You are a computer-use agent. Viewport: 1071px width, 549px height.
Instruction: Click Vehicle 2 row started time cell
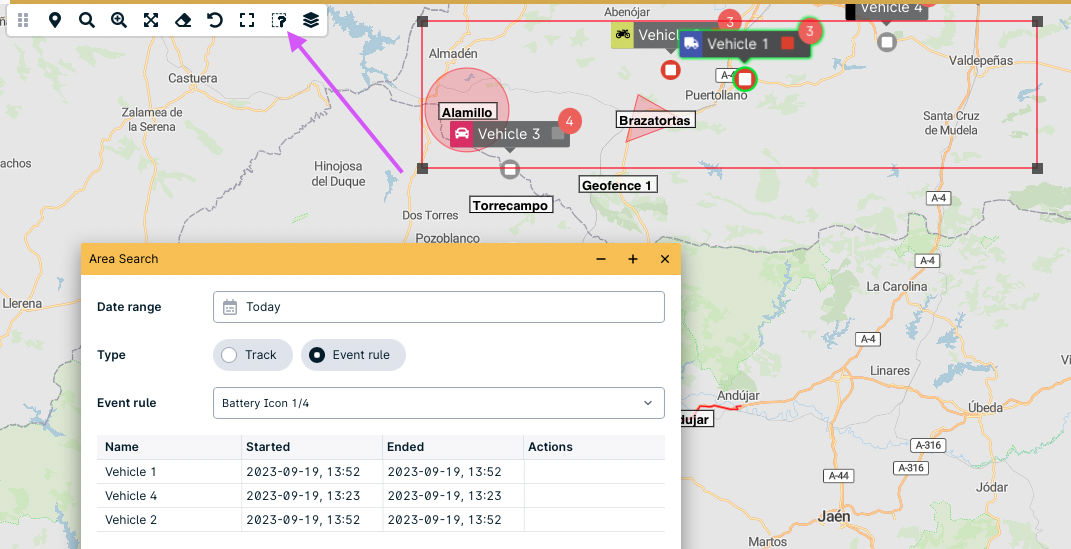click(312, 520)
